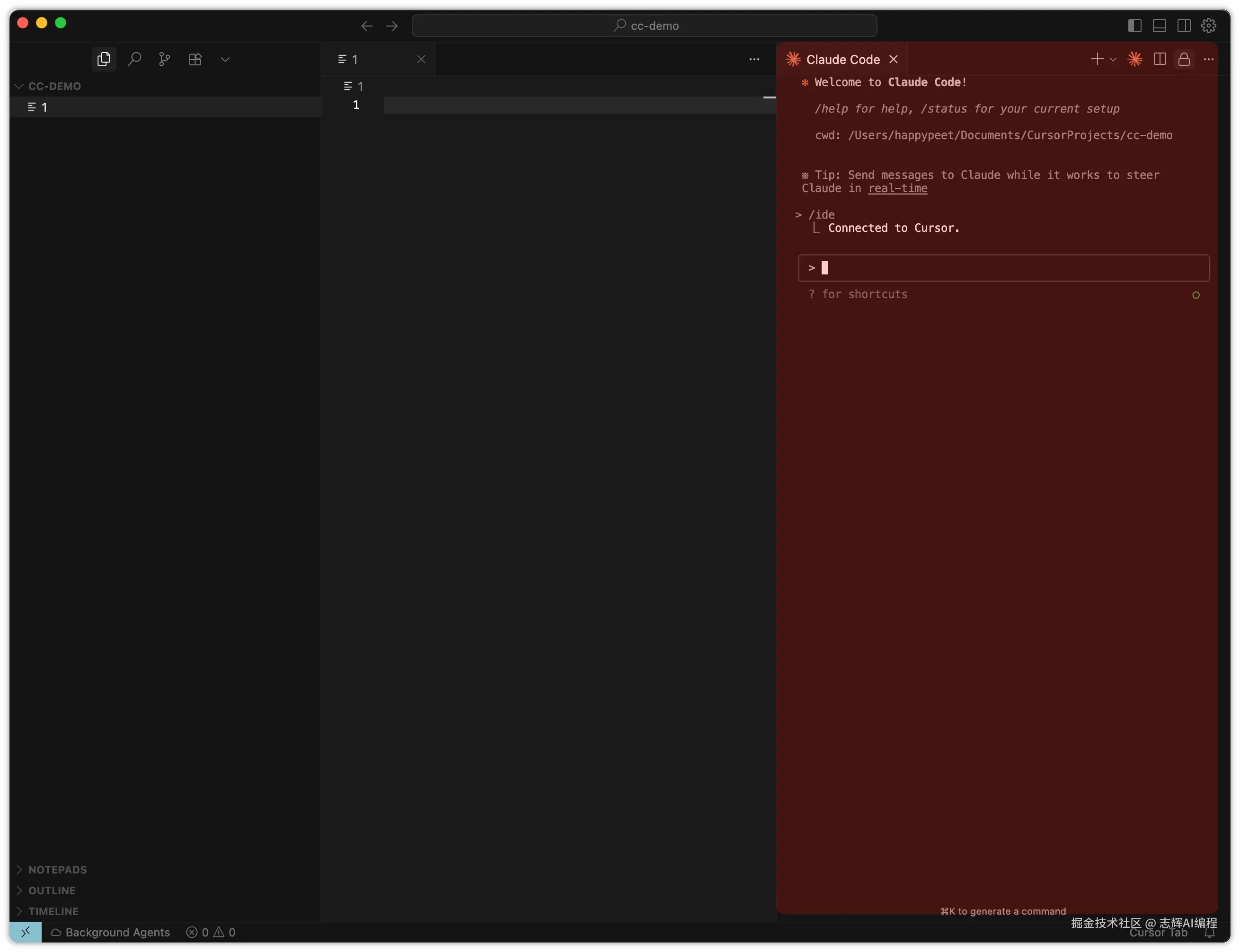
Task: Expand the NOTEPADS section
Action: [166, 869]
